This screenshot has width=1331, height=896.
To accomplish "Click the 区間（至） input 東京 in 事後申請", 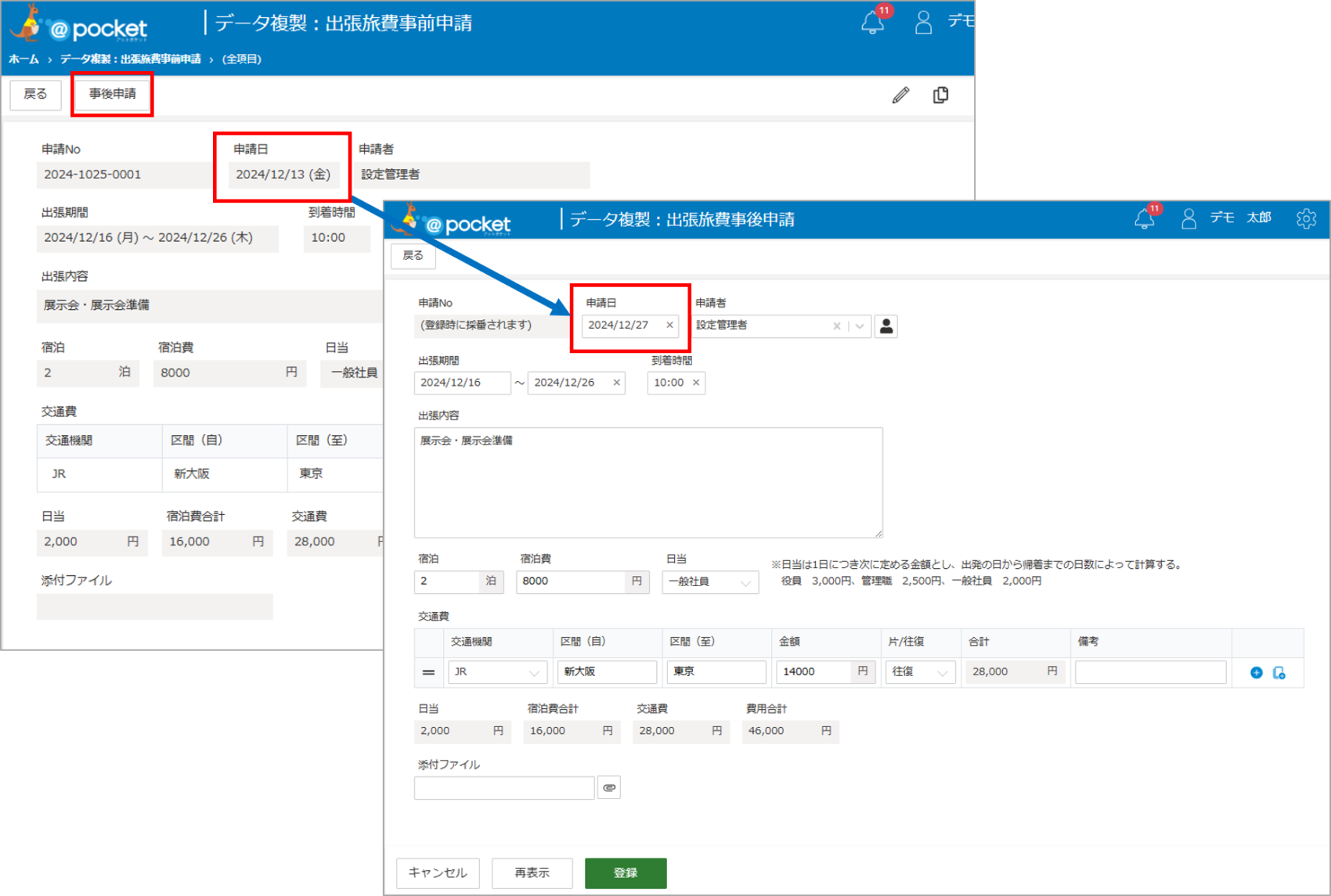I will coord(716,672).
